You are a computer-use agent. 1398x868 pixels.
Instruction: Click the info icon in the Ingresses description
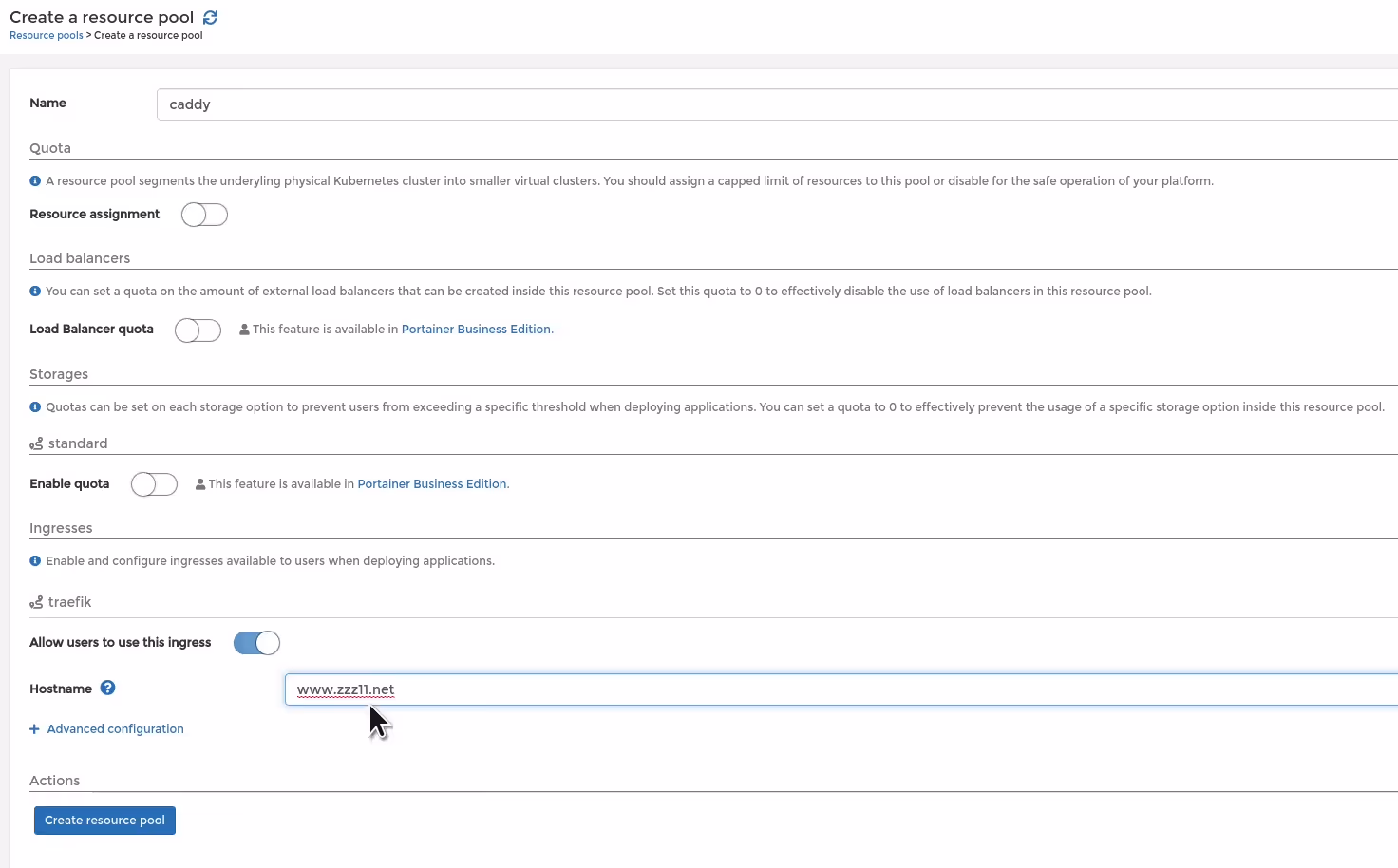point(35,560)
